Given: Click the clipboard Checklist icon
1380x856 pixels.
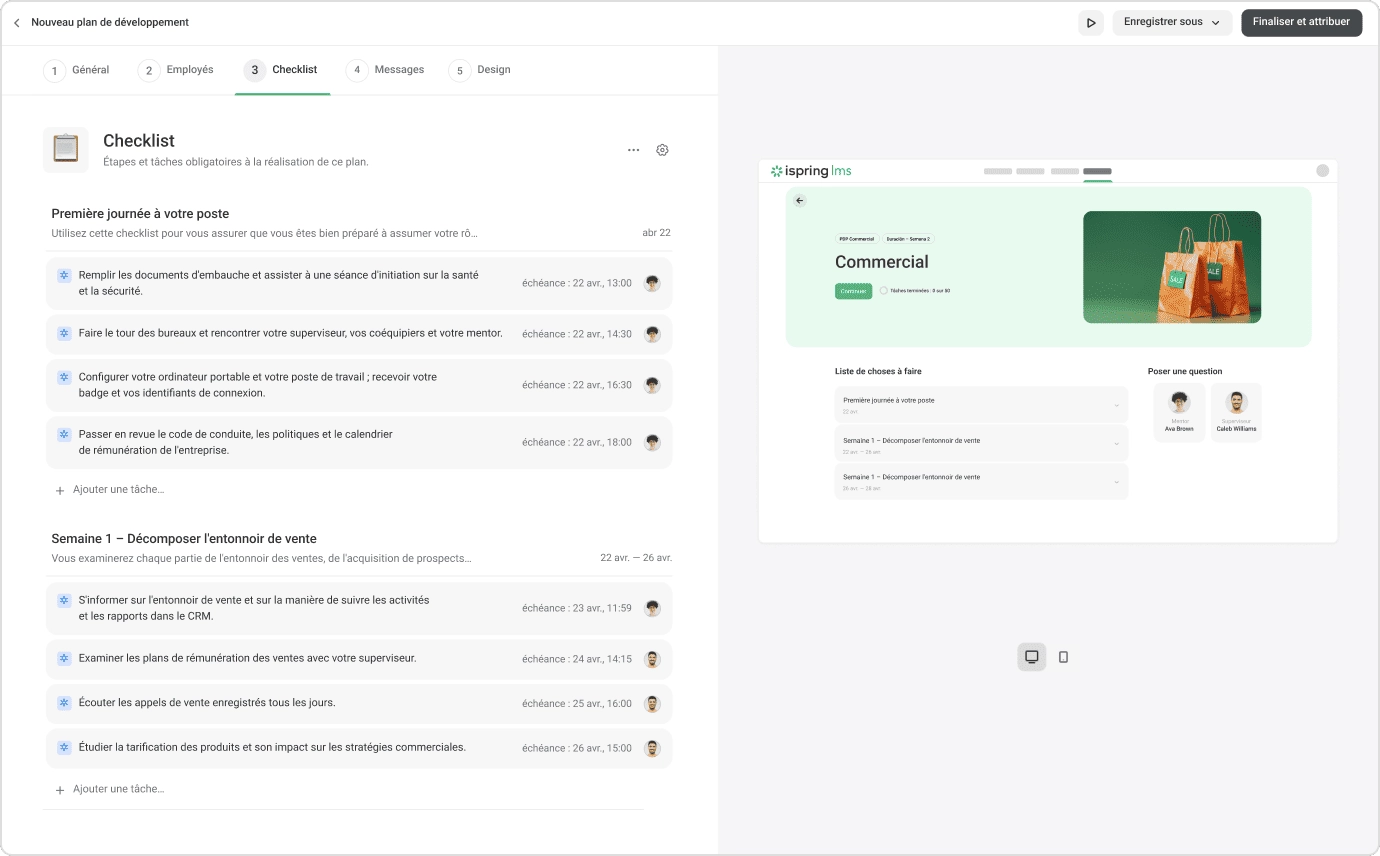Looking at the screenshot, I should point(65,148).
